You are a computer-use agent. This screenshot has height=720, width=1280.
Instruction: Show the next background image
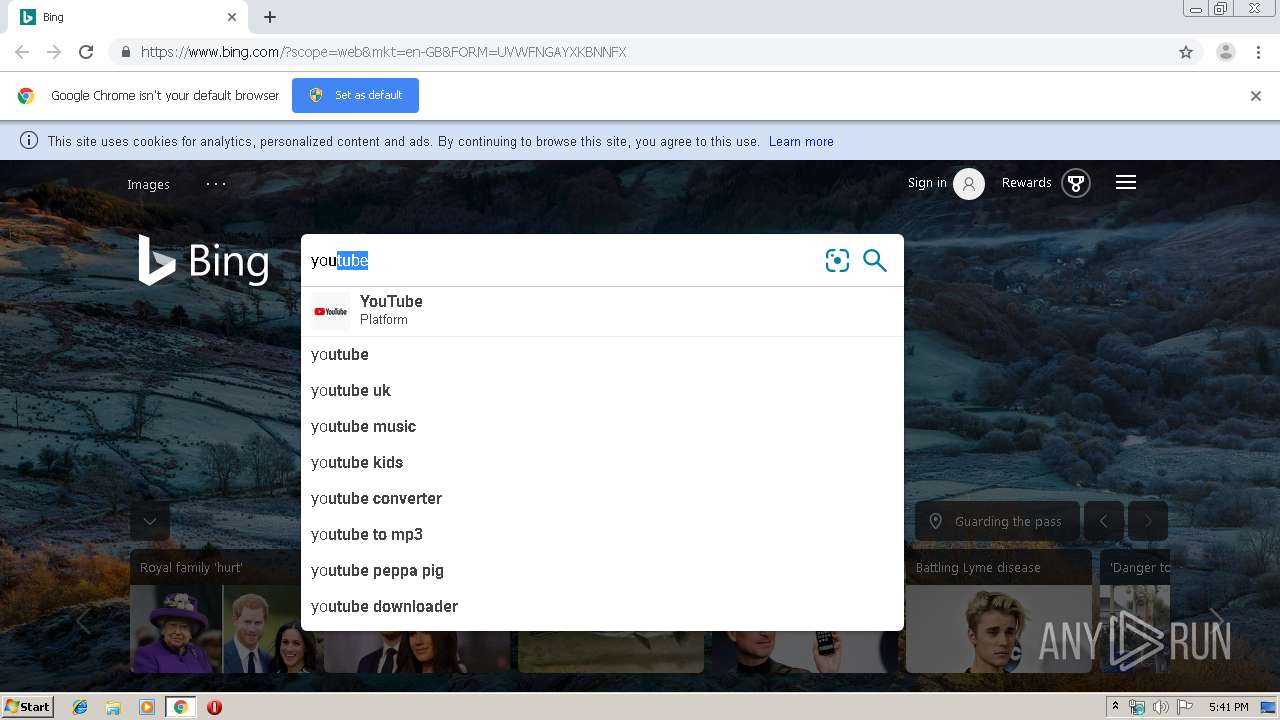coord(1148,521)
